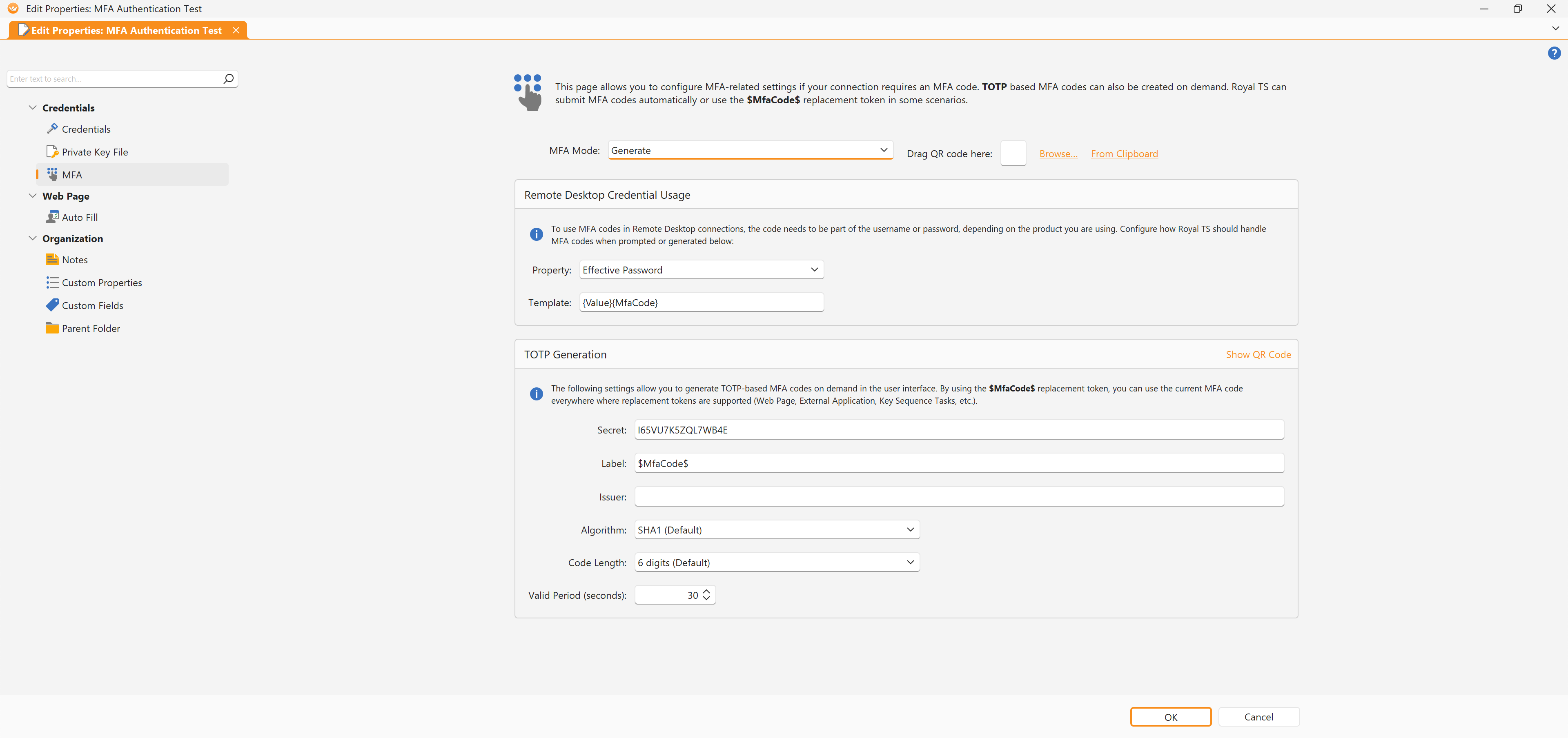Click the From Clipboard link
Image resolution: width=1568 pixels, height=738 pixels.
pos(1124,154)
